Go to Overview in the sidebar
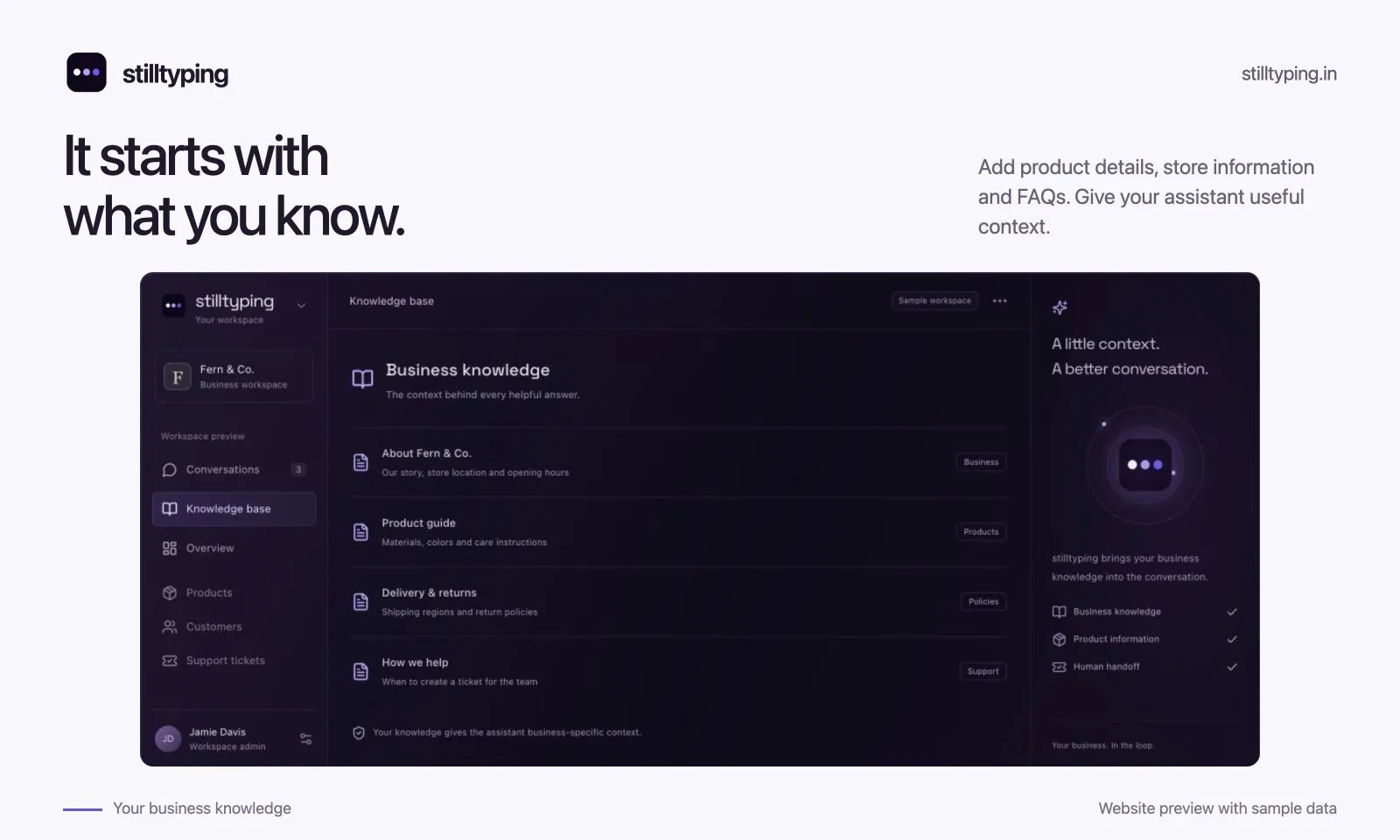The width and height of the screenshot is (1400, 840). (x=234, y=549)
